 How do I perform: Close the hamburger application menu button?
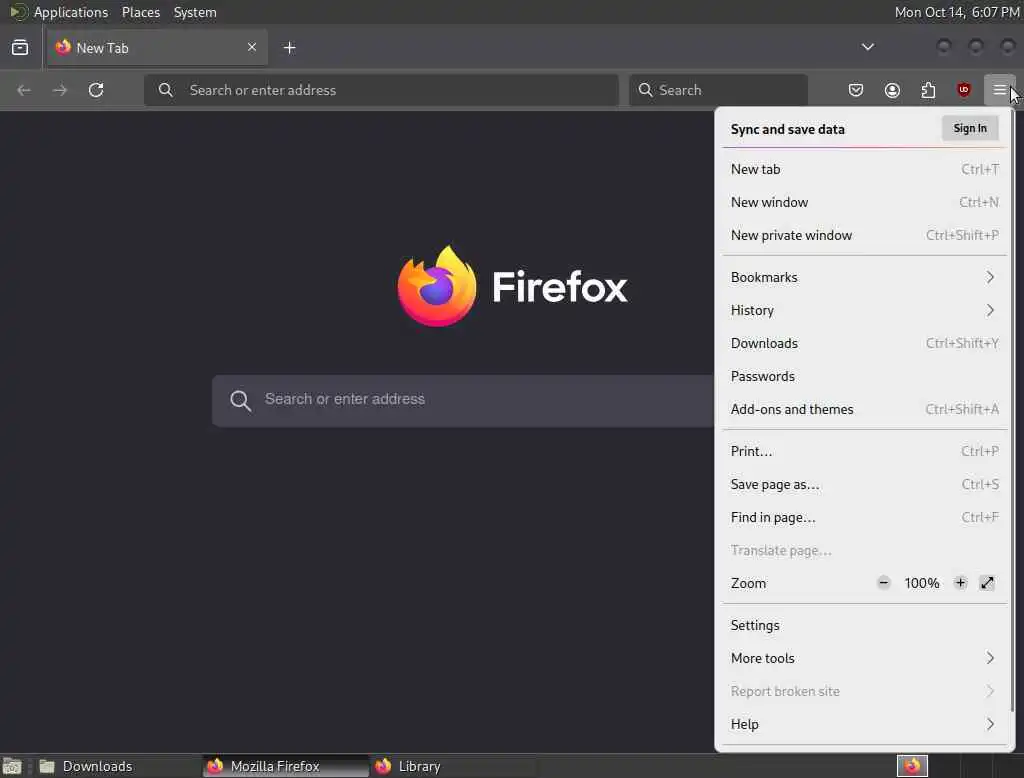point(999,90)
